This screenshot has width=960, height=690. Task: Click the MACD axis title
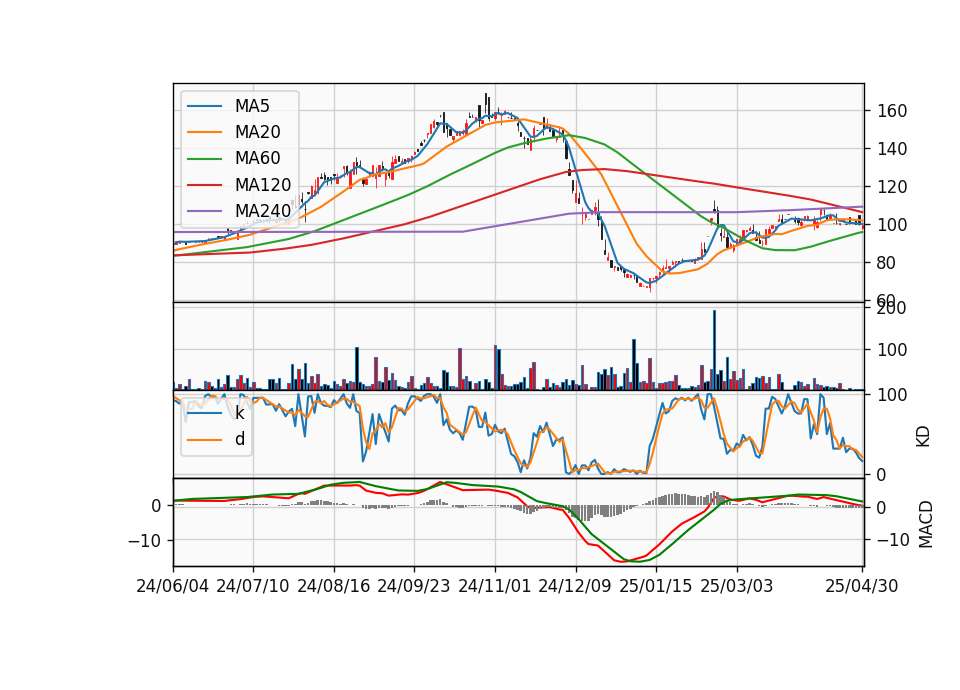point(926,524)
